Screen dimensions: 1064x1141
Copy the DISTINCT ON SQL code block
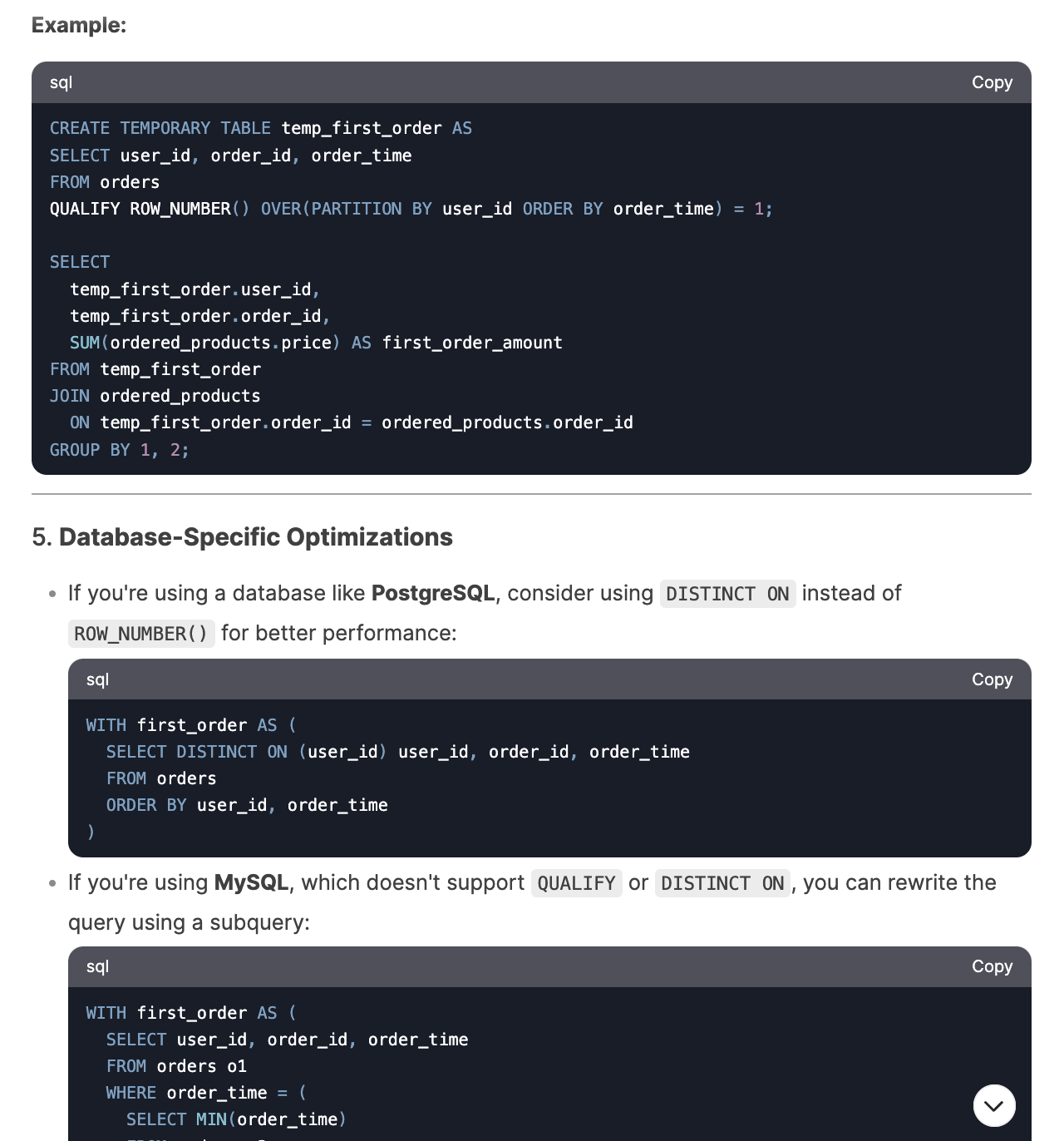coord(992,679)
